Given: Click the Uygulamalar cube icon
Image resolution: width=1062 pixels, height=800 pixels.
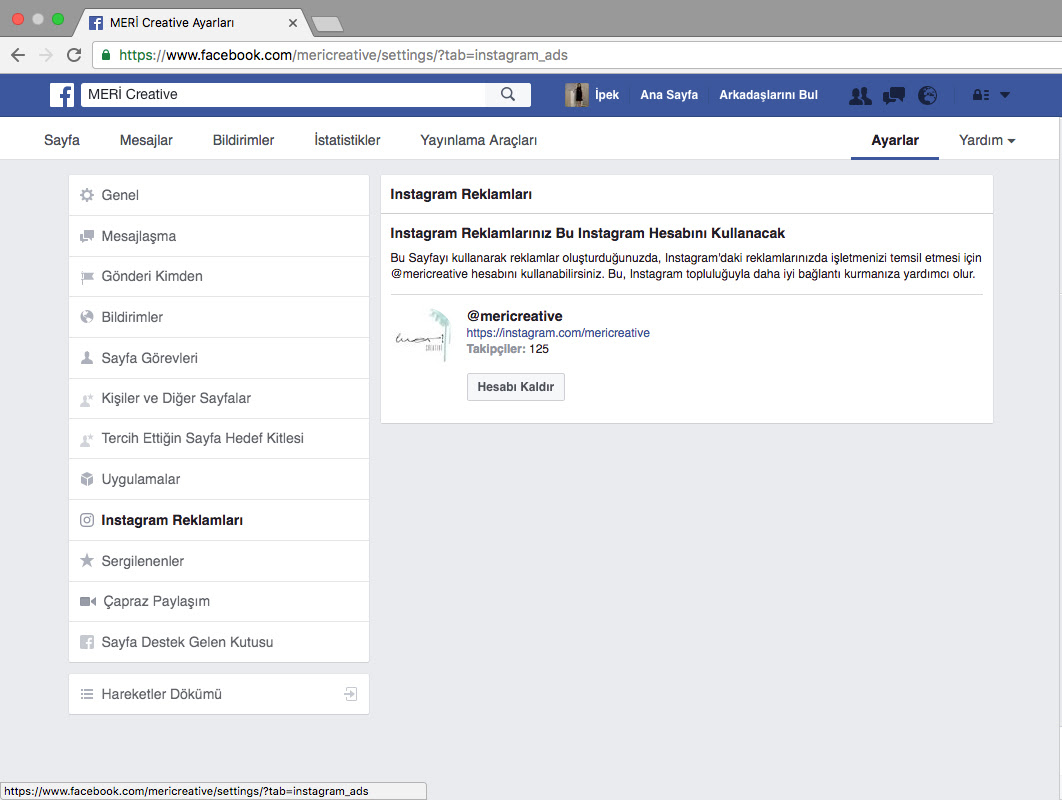Looking at the screenshot, I should [87, 479].
